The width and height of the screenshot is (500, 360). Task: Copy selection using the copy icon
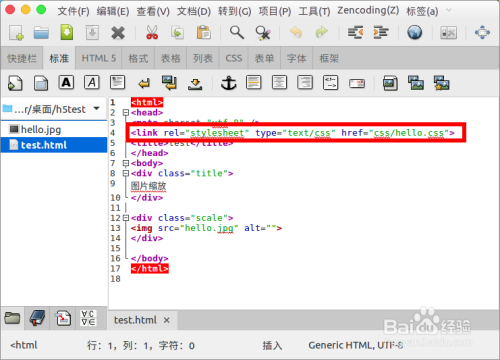[177, 33]
